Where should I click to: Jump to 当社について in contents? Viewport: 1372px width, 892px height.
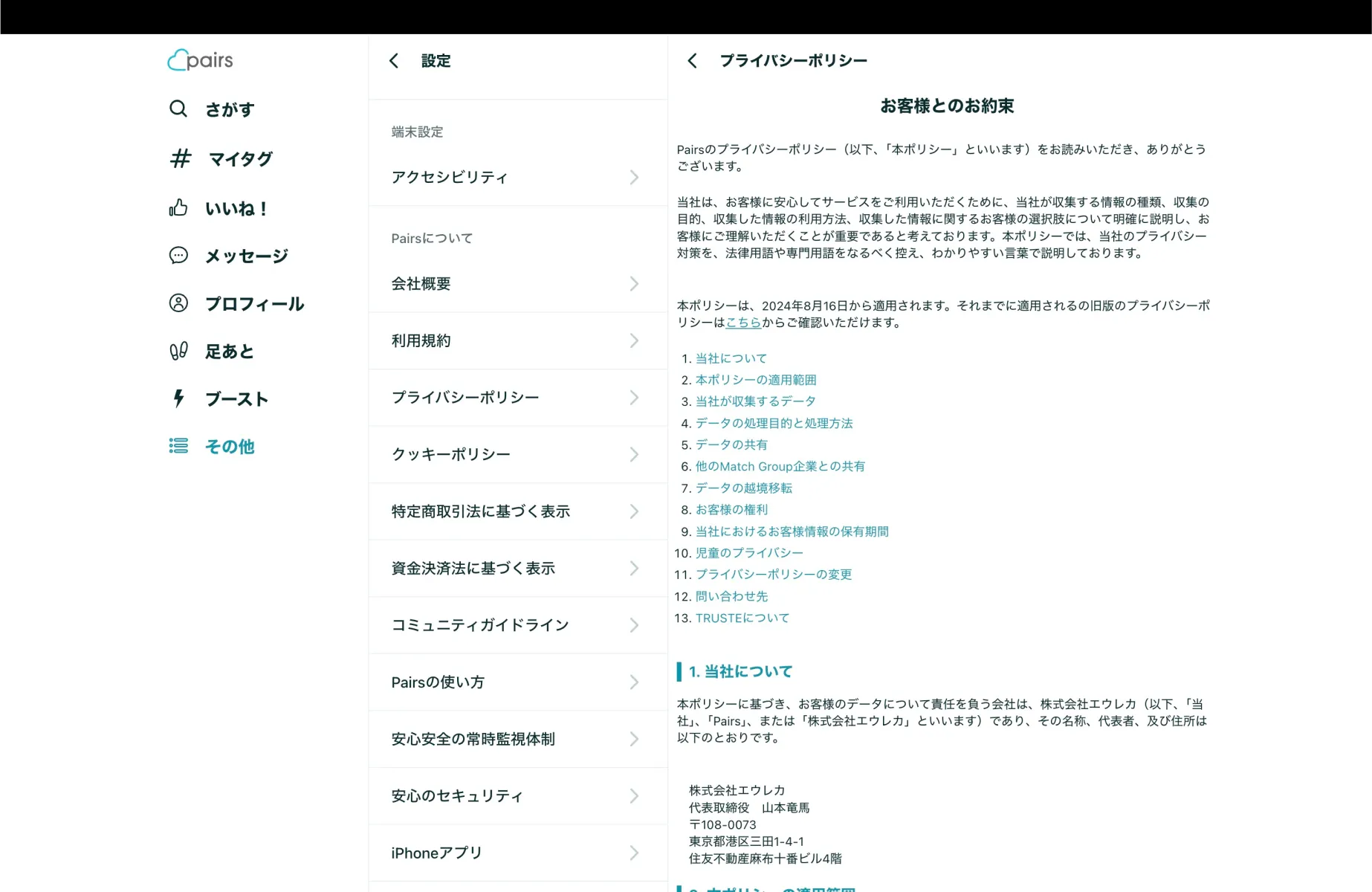[x=731, y=358]
